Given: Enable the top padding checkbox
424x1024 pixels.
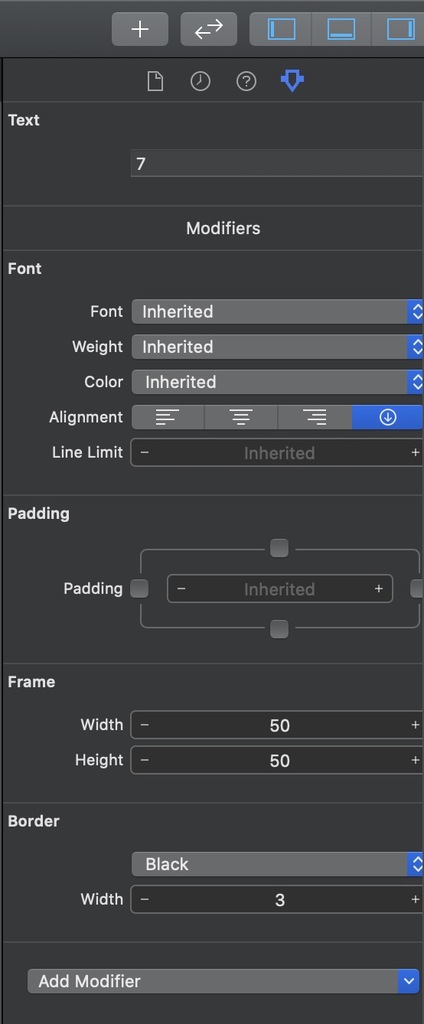Looking at the screenshot, I should tap(279, 548).
